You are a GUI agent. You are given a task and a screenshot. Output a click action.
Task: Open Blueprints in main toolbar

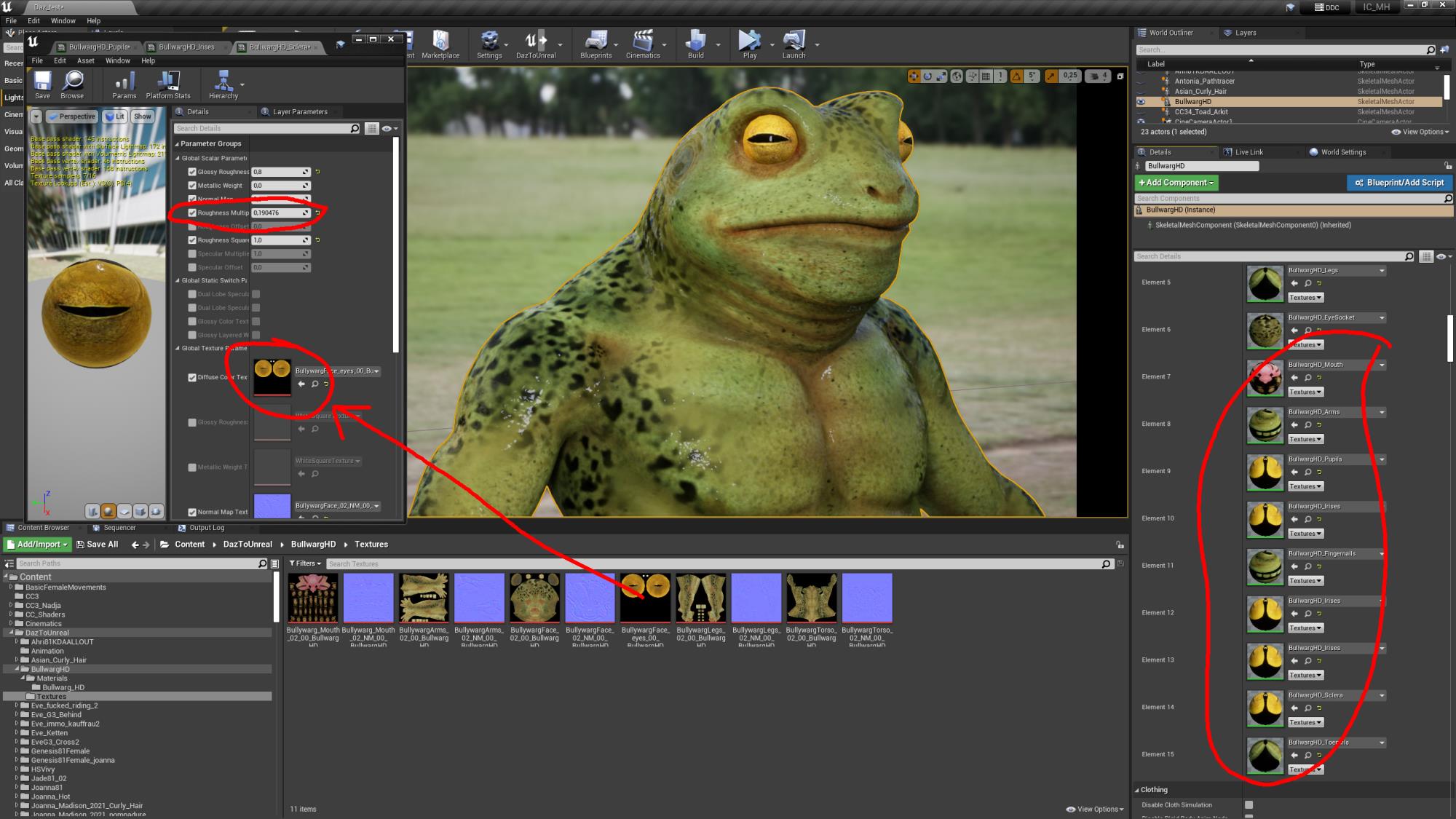click(x=596, y=45)
